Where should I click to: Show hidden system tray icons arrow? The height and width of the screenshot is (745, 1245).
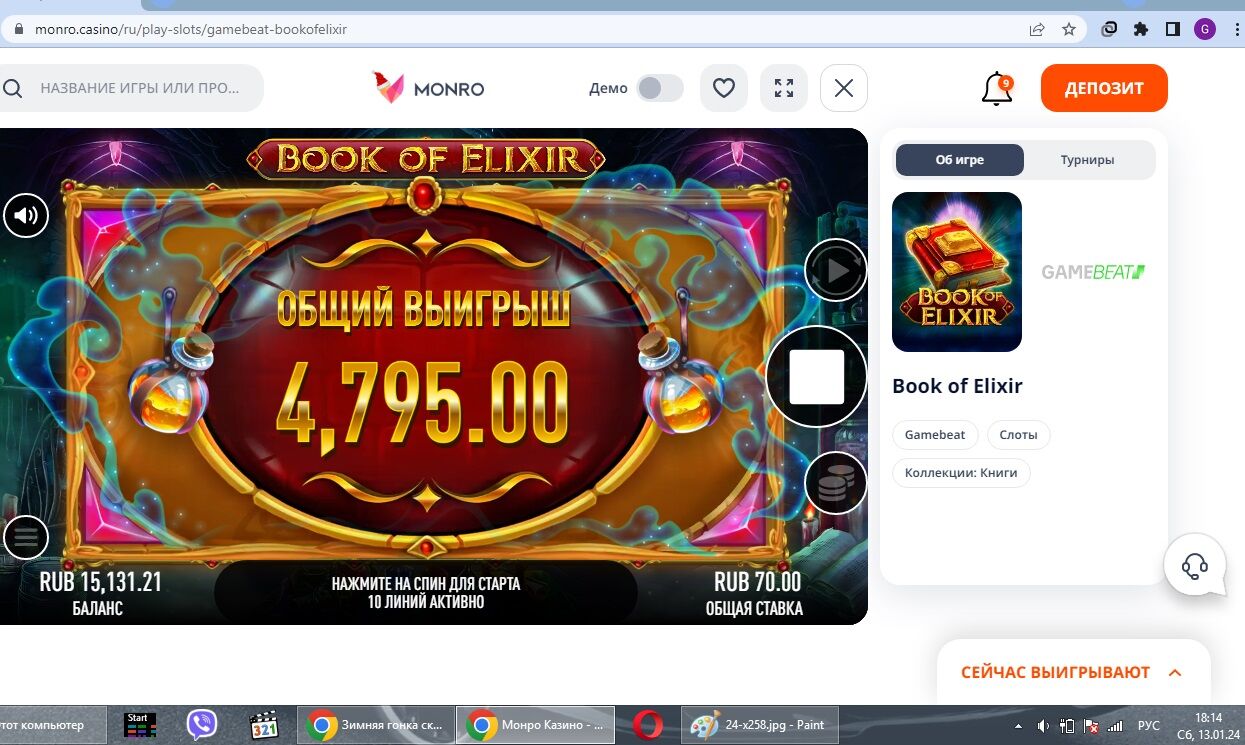(1018, 725)
